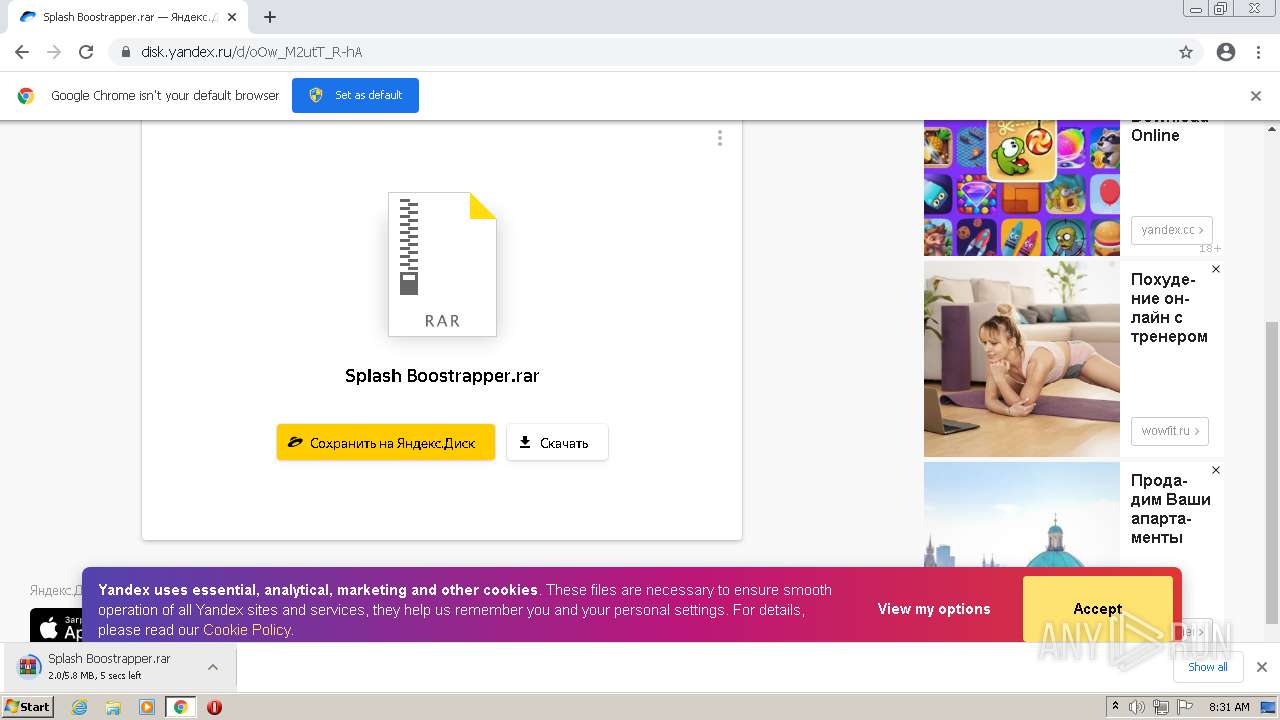
Task: Click the 8:31 AM clock
Action: click(1229, 707)
